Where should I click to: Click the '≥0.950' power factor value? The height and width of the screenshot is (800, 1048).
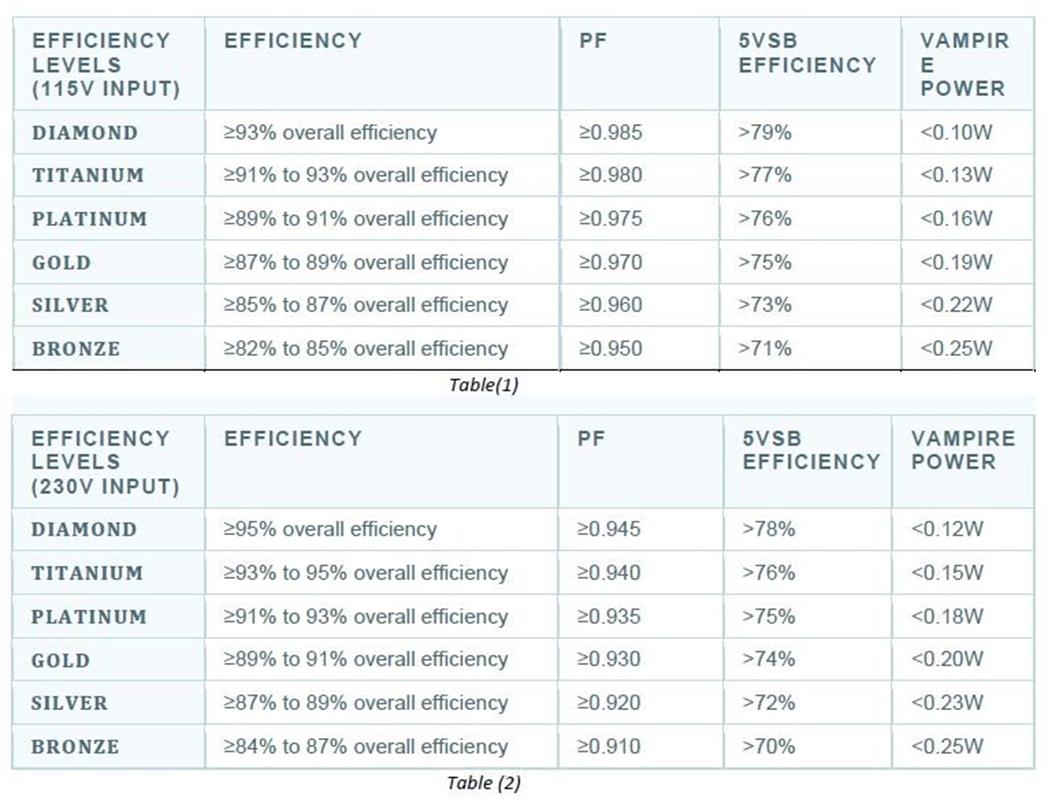610,349
